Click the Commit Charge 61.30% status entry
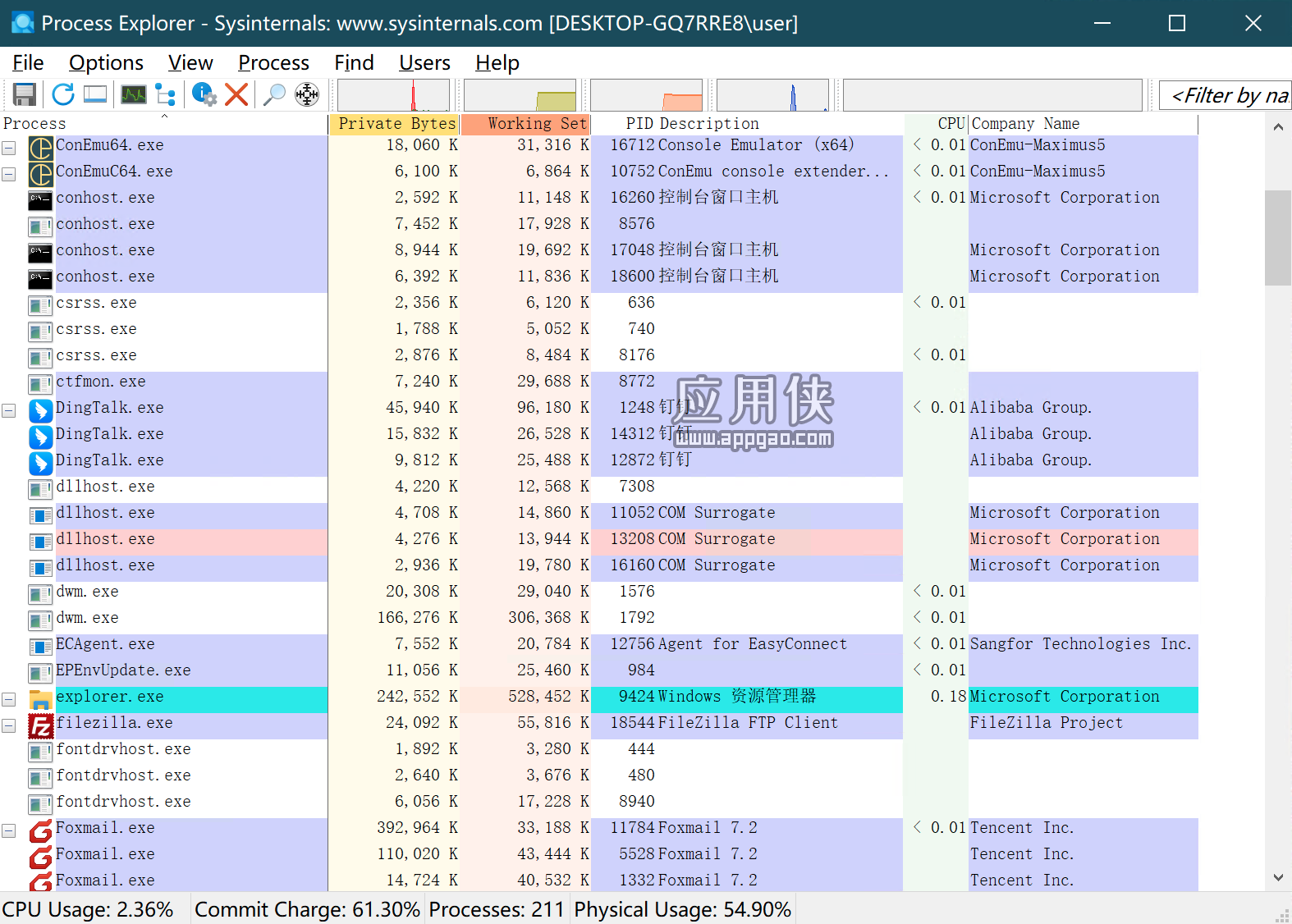This screenshot has width=1292, height=924. [x=308, y=909]
